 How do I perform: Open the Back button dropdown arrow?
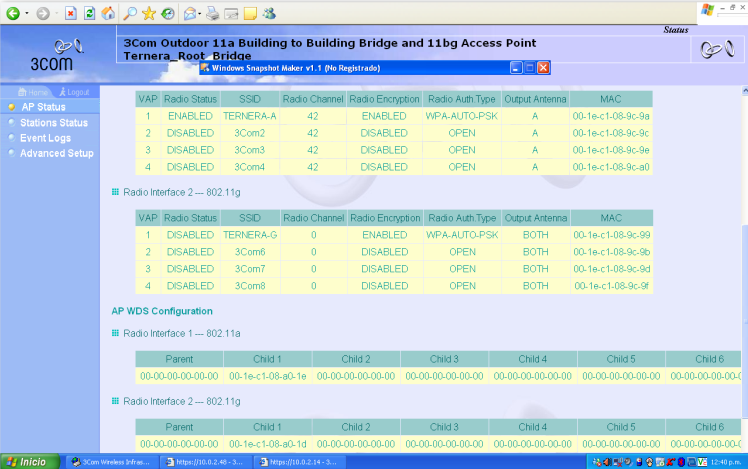pyautogui.click(x=28, y=14)
